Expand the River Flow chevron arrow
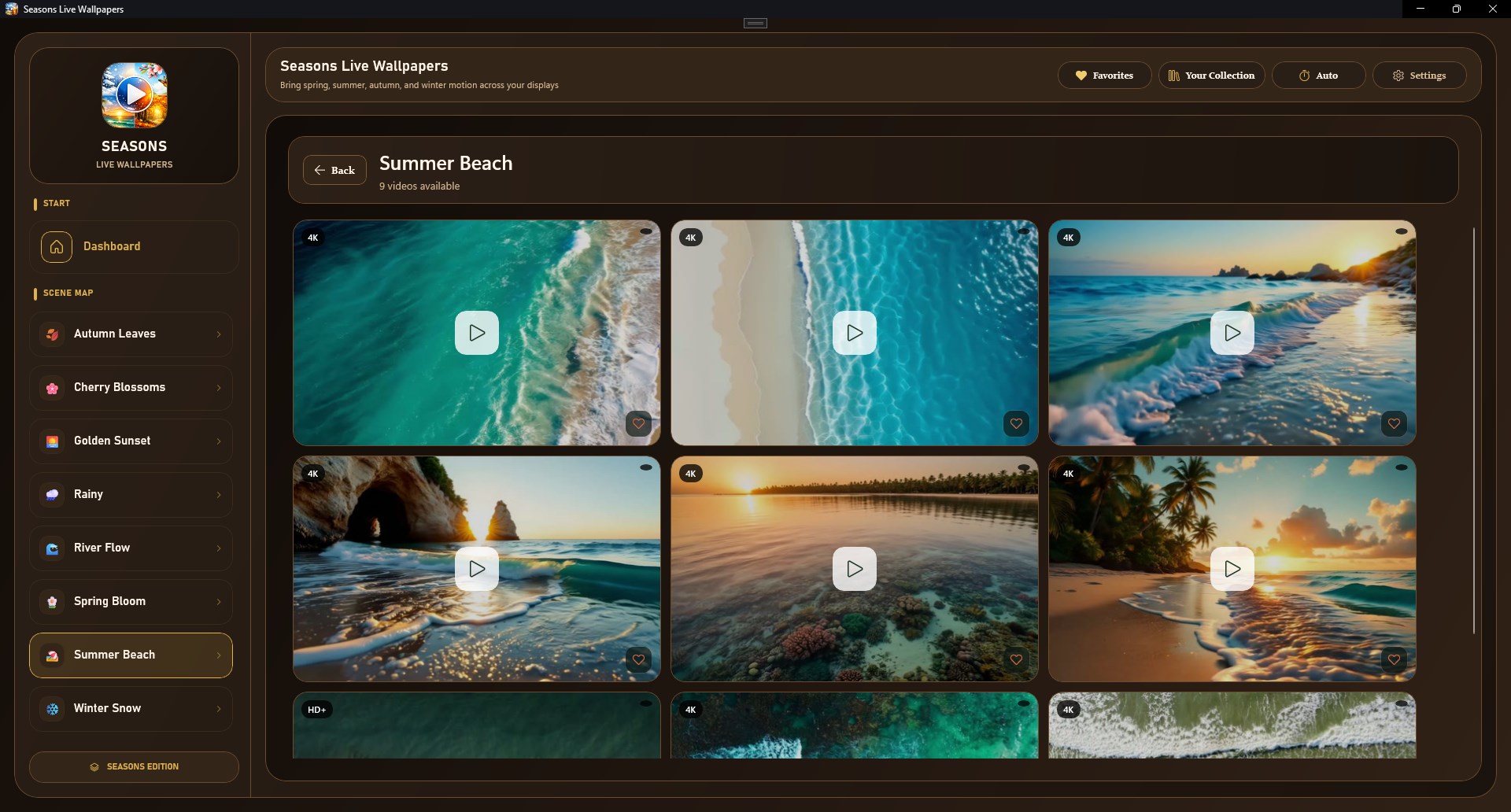 (x=219, y=548)
